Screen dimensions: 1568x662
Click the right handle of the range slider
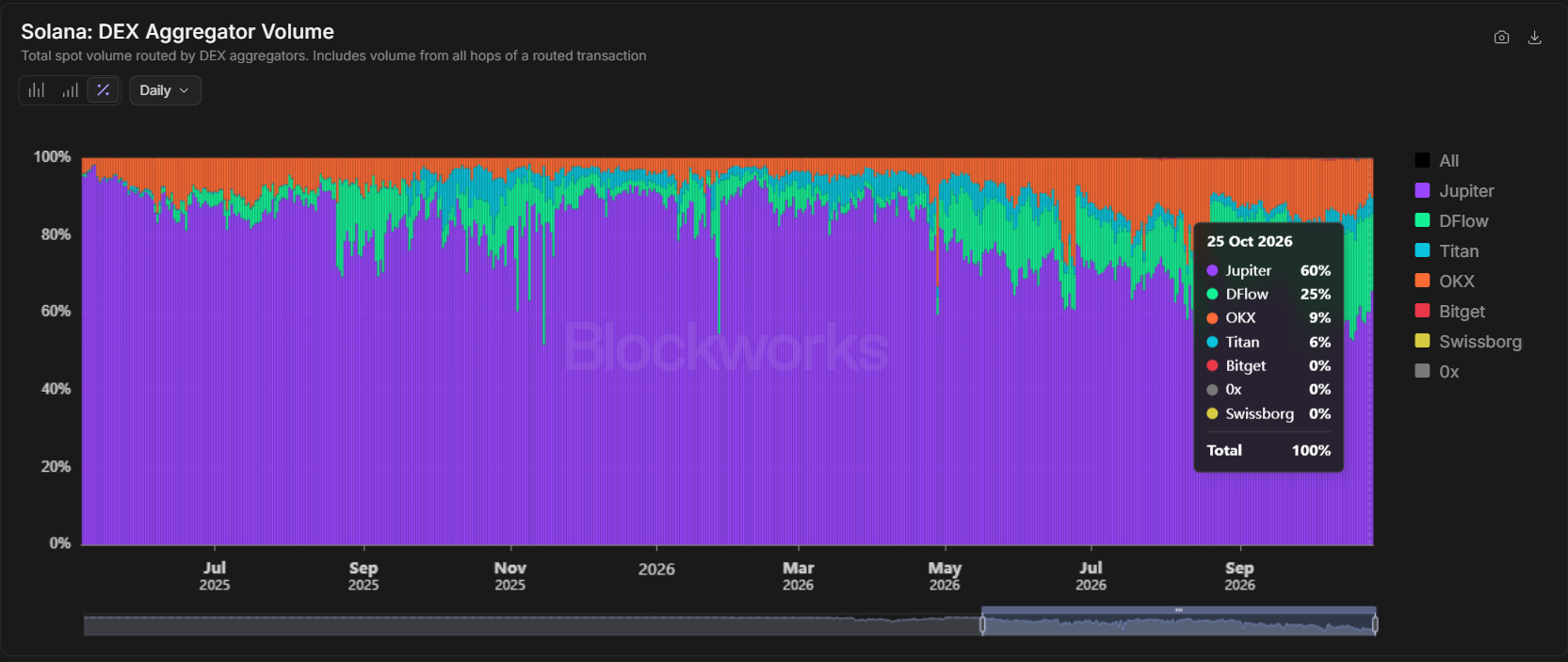point(1375,623)
